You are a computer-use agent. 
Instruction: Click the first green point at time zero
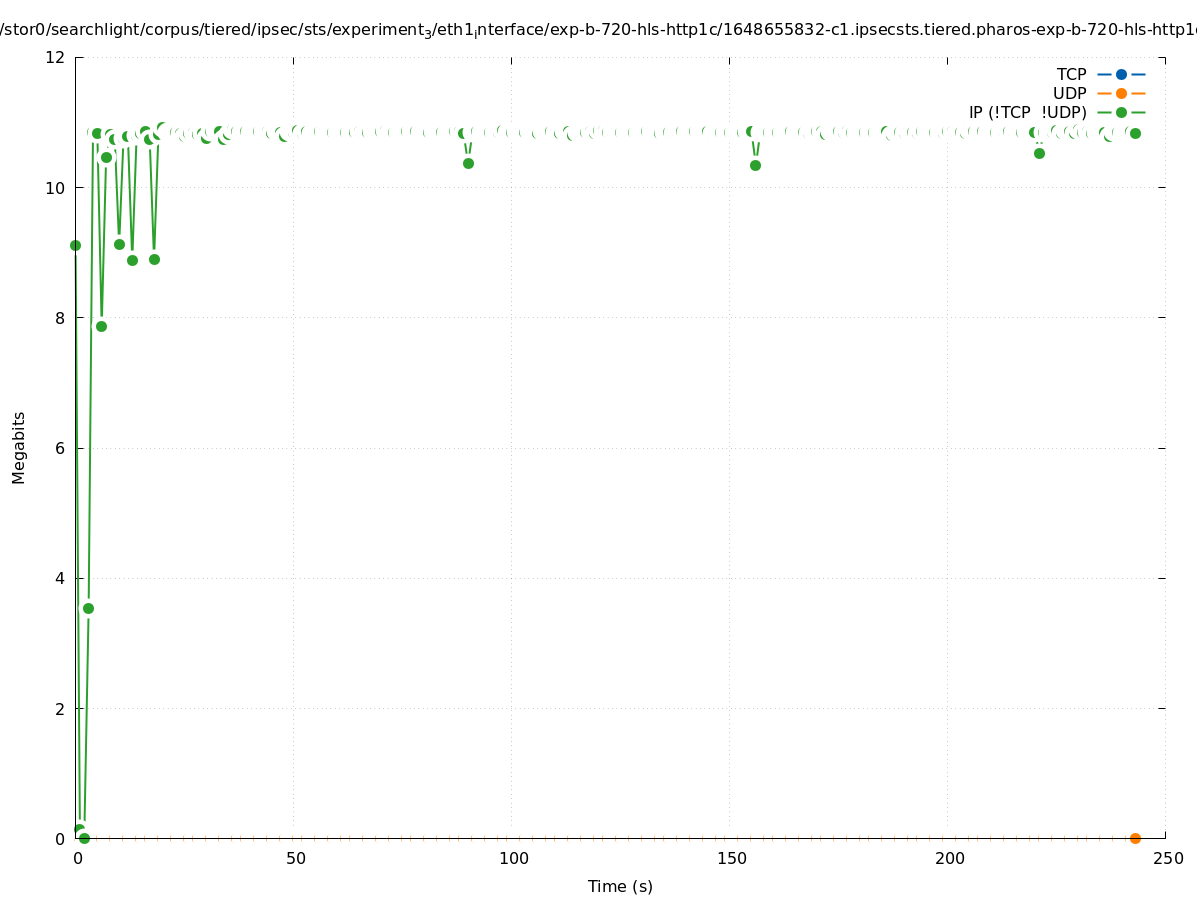point(75,245)
